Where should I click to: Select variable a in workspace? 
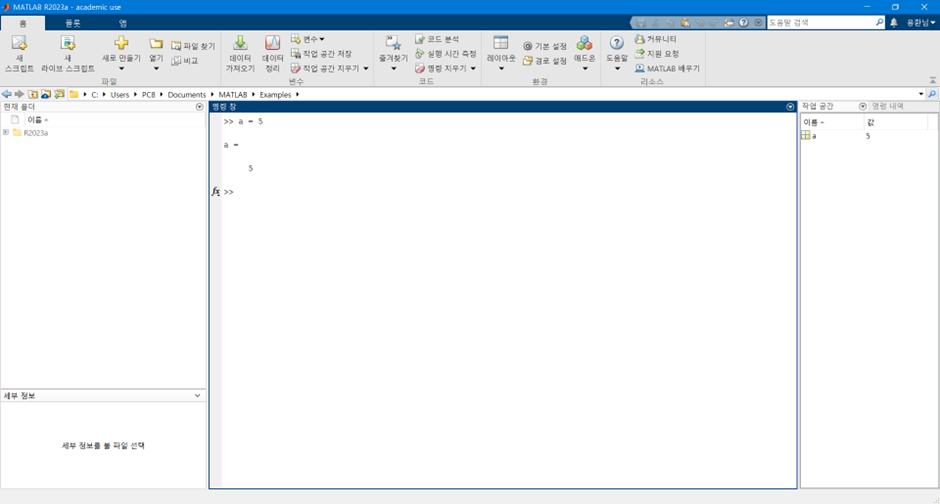814,136
